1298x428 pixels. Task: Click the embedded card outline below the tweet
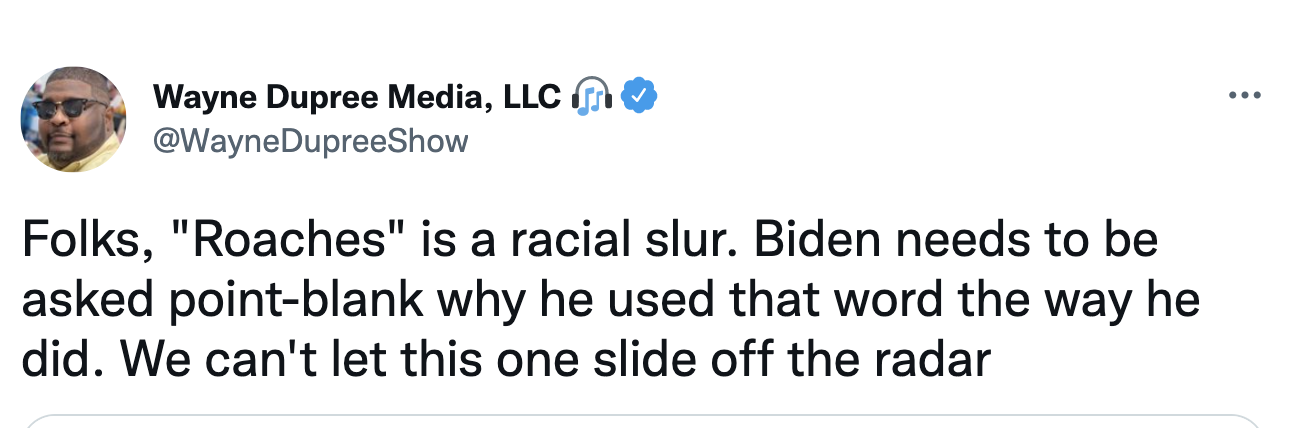click(x=640, y=421)
